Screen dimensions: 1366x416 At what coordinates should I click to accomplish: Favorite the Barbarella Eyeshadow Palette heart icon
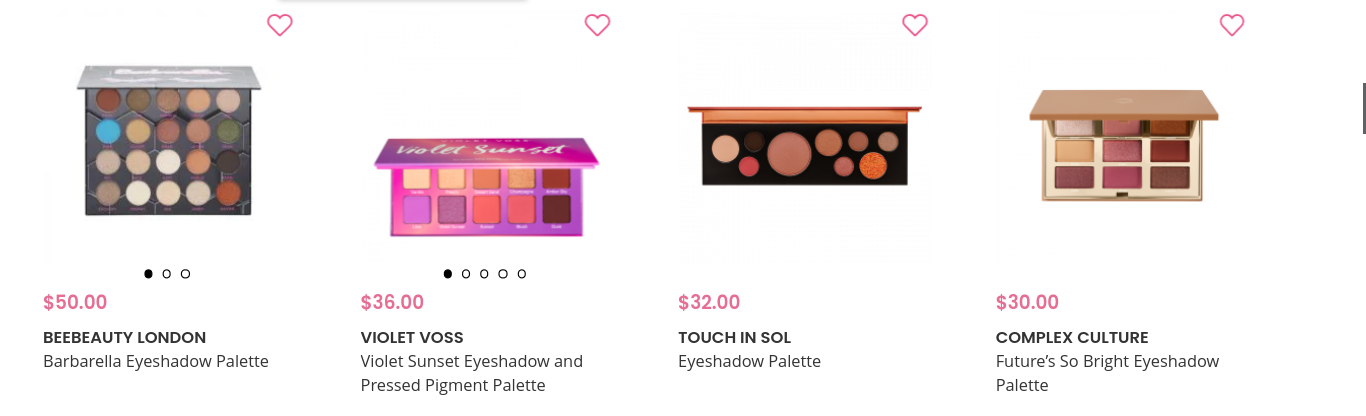pyautogui.click(x=280, y=25)
